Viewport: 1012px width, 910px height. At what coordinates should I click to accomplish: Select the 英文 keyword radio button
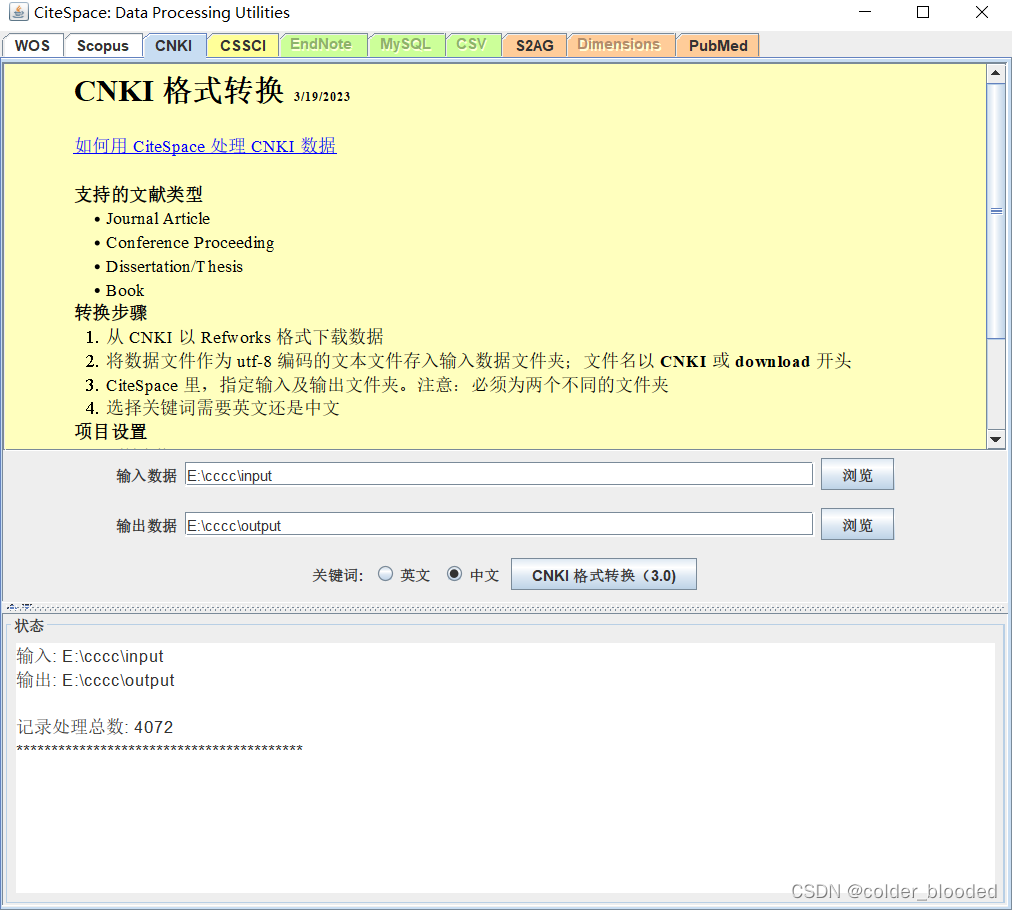(385, 574)
